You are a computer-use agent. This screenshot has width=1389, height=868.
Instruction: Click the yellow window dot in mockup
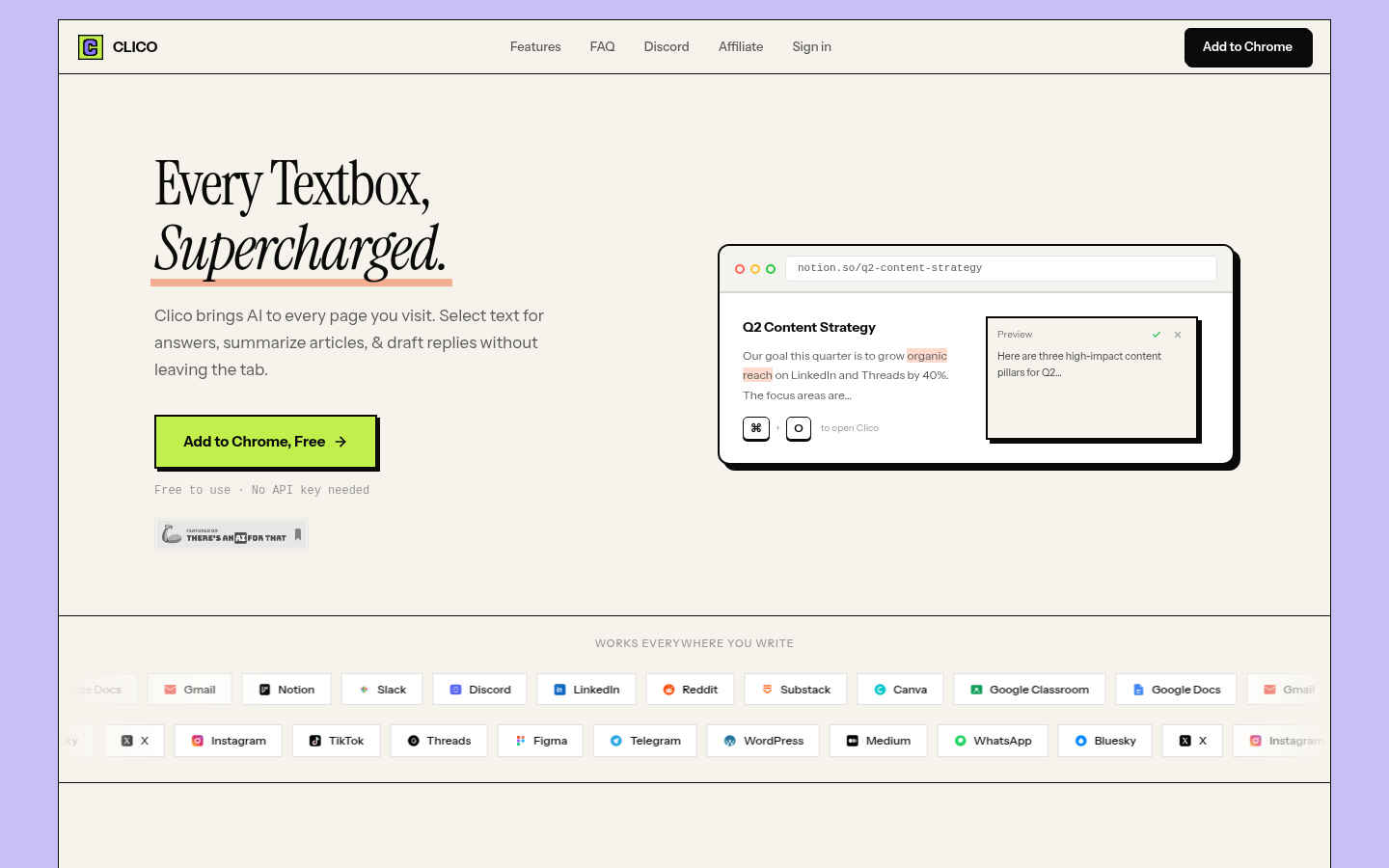(755, 269)
